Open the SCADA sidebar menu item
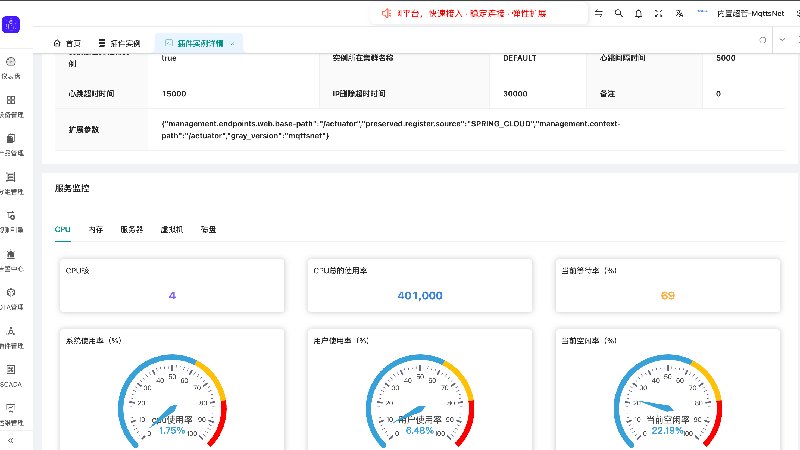800x450 pixels. point(11,375)
